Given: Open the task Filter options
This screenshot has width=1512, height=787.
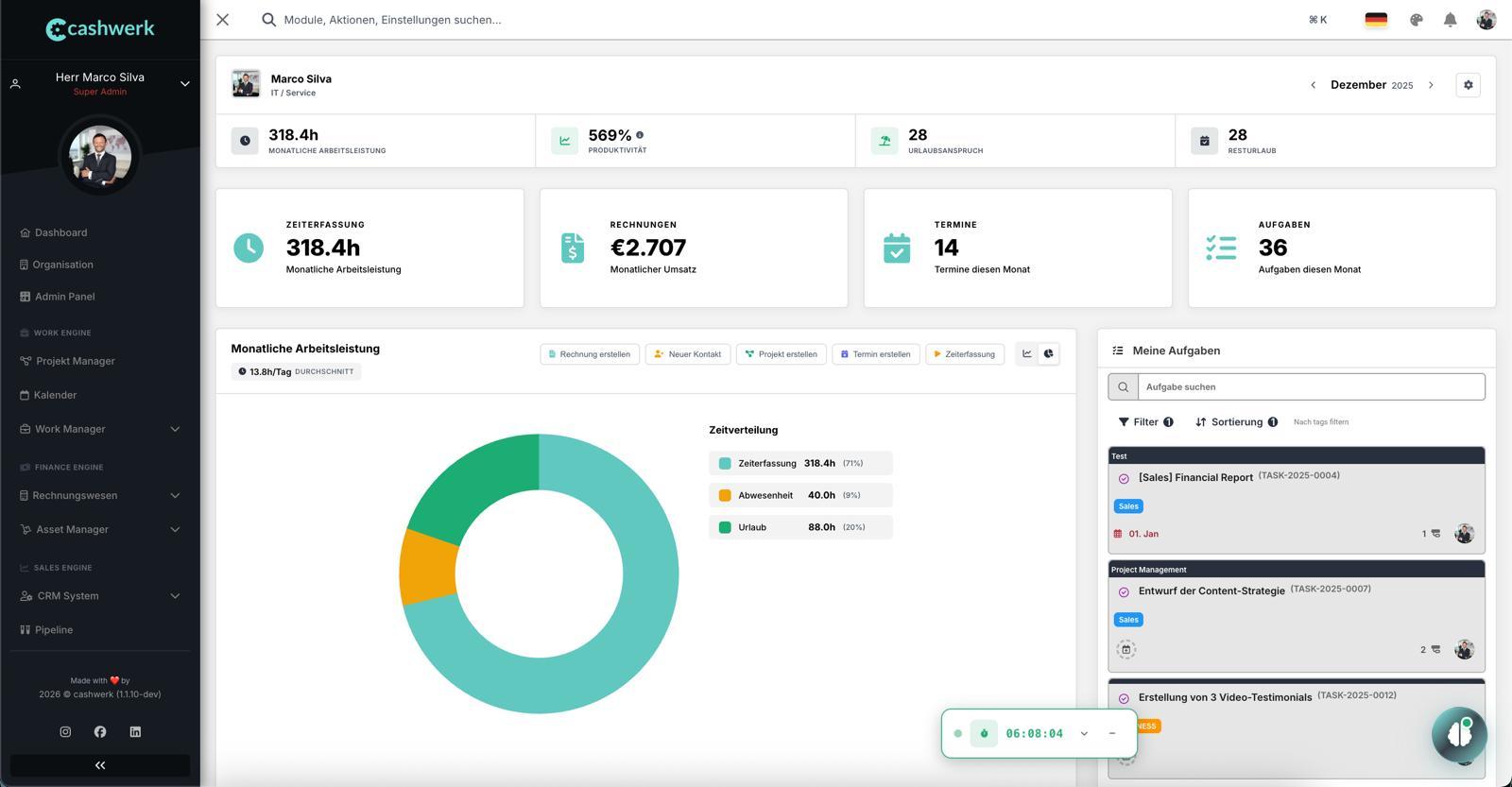Looking at the screenshot, I should click(1146, 422).
